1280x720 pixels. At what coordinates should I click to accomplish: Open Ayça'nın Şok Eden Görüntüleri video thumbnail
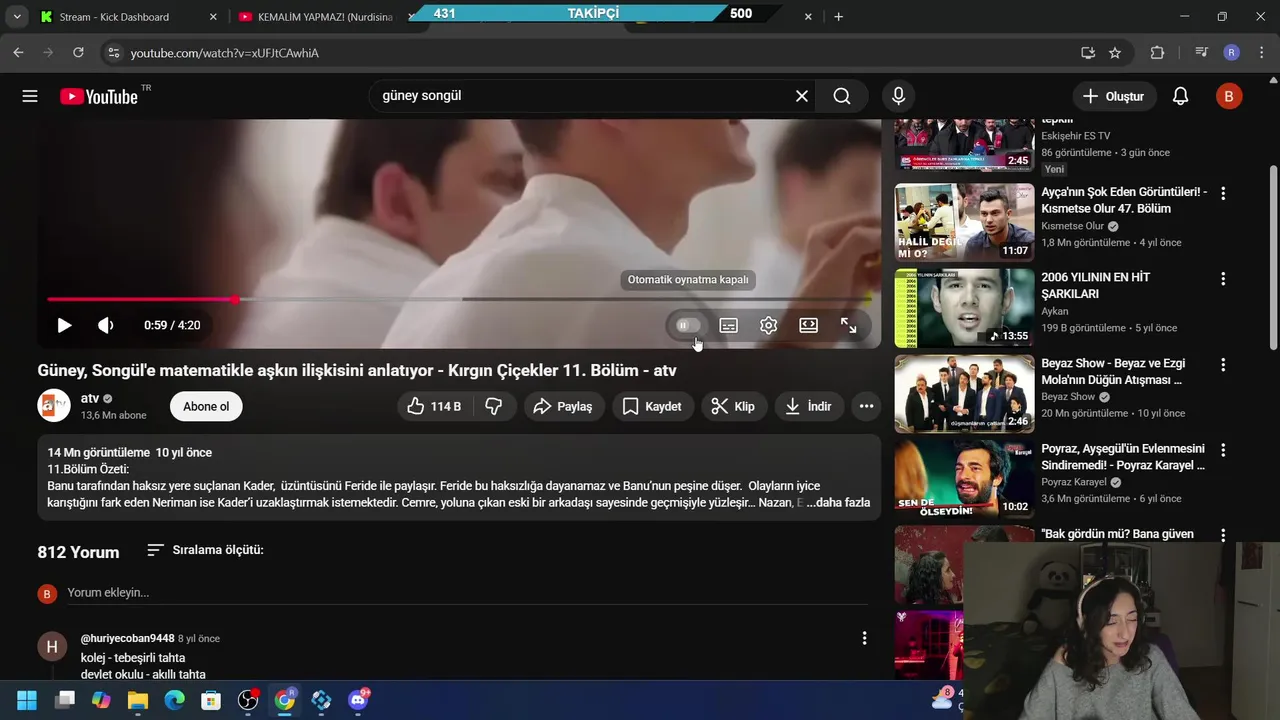(x=964, y=222)
